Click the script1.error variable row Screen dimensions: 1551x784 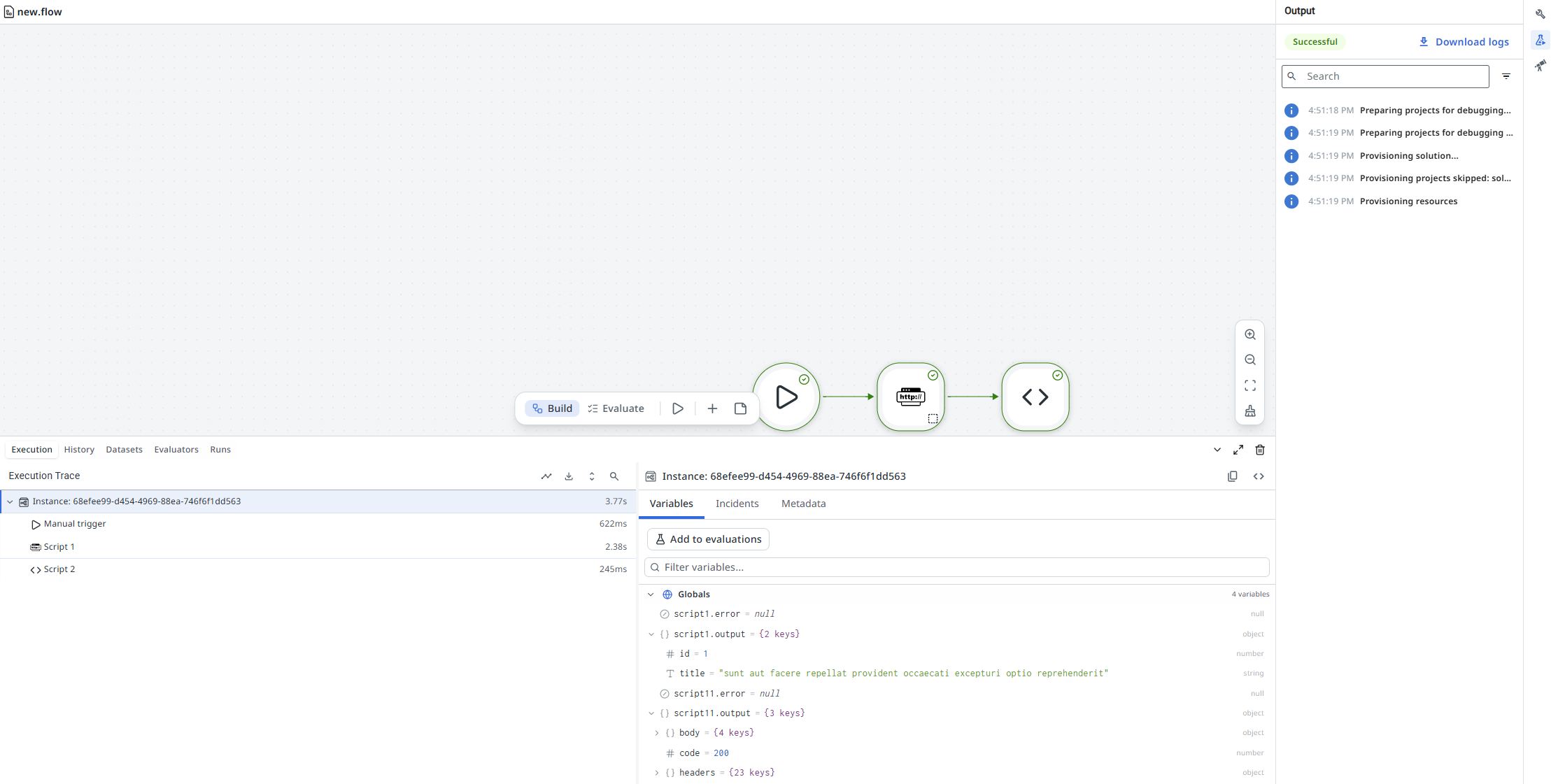click(x=956, y=614)
